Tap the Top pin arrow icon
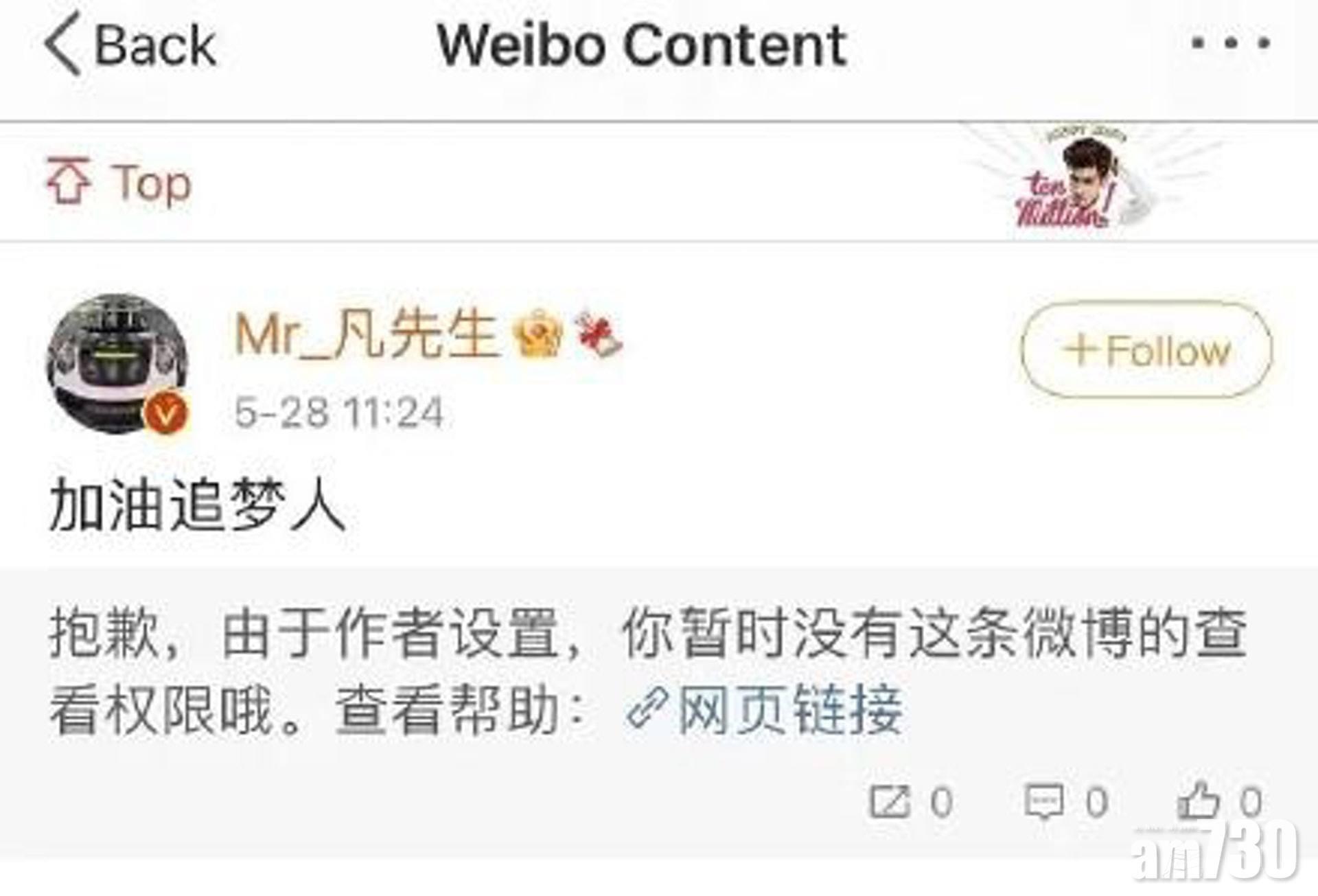This screenshot has width=1318, height=896. pyautogui.click(x=68, y=181)
